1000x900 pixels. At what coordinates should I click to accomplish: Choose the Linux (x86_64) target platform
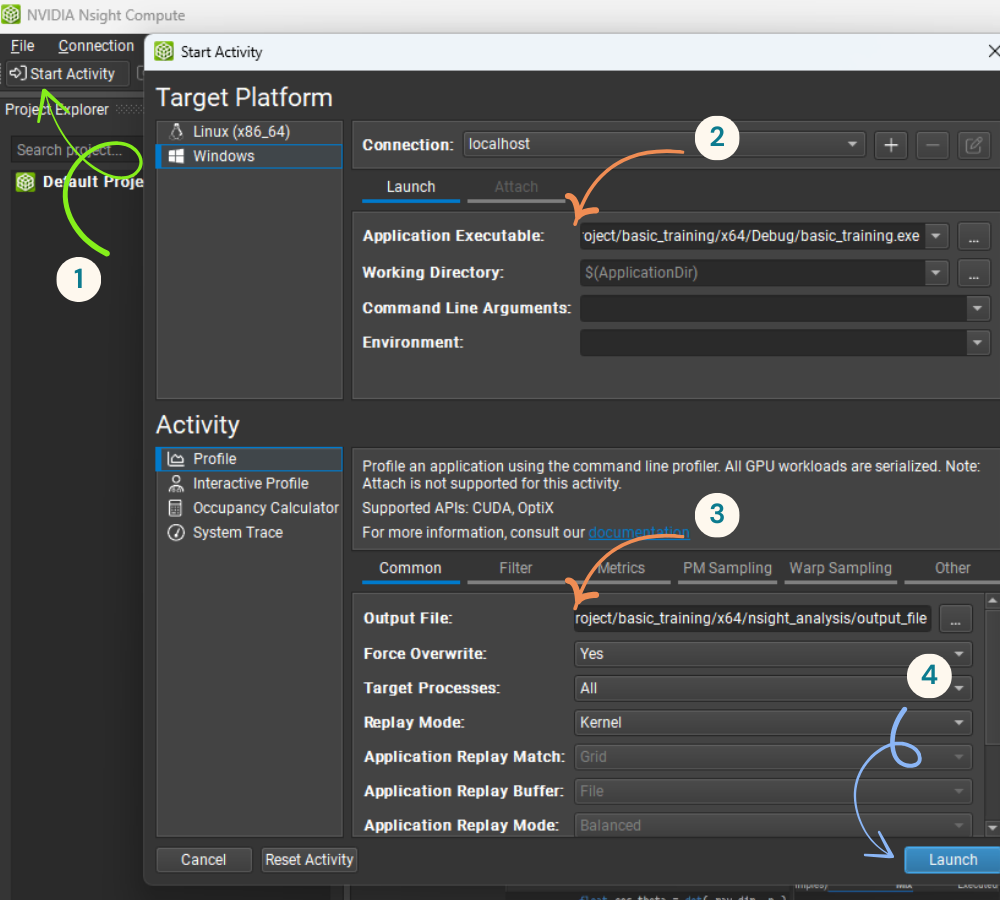click(x=249, y=131)
